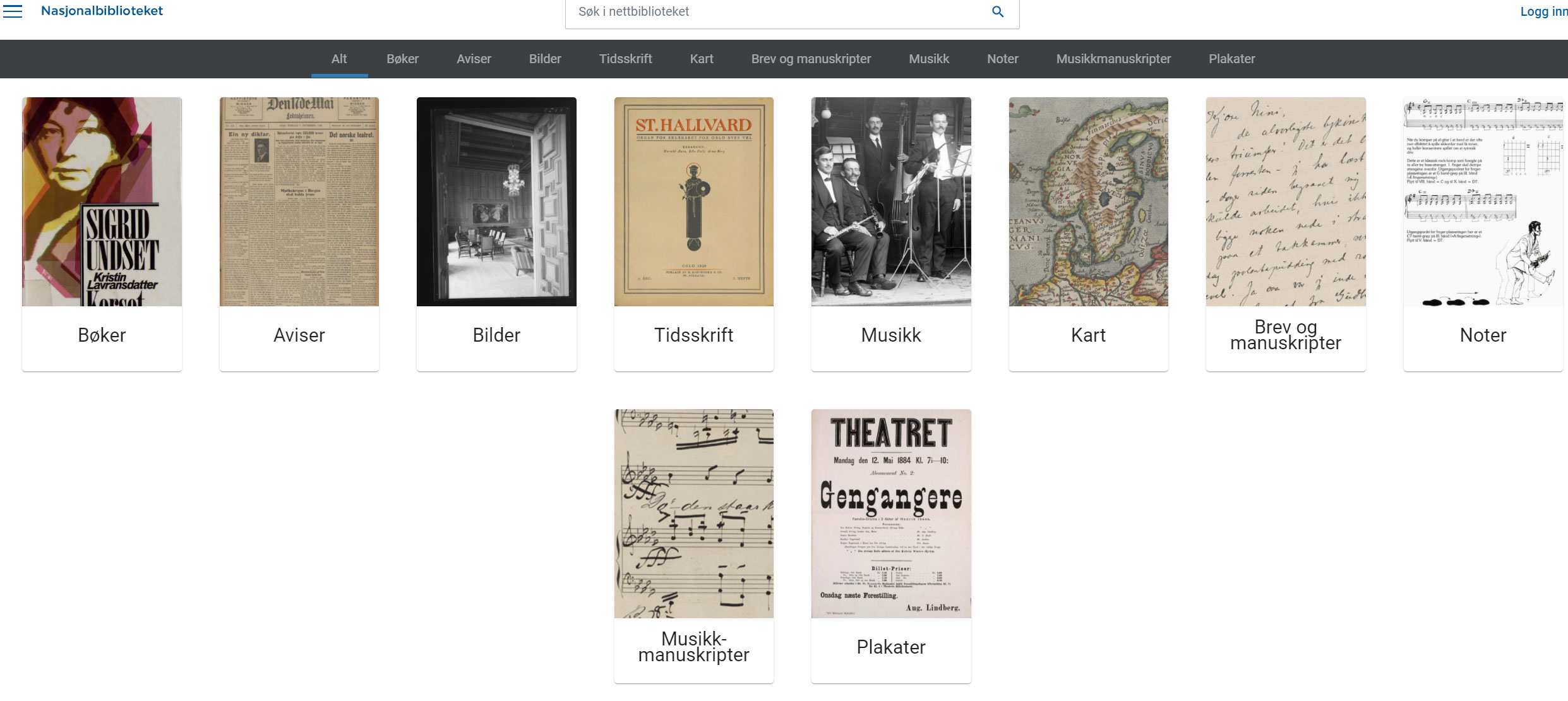The image size is (1568, 701).
Task: Click the Logg inn link
Action: pyautogui.click(x=1543, y=11)
